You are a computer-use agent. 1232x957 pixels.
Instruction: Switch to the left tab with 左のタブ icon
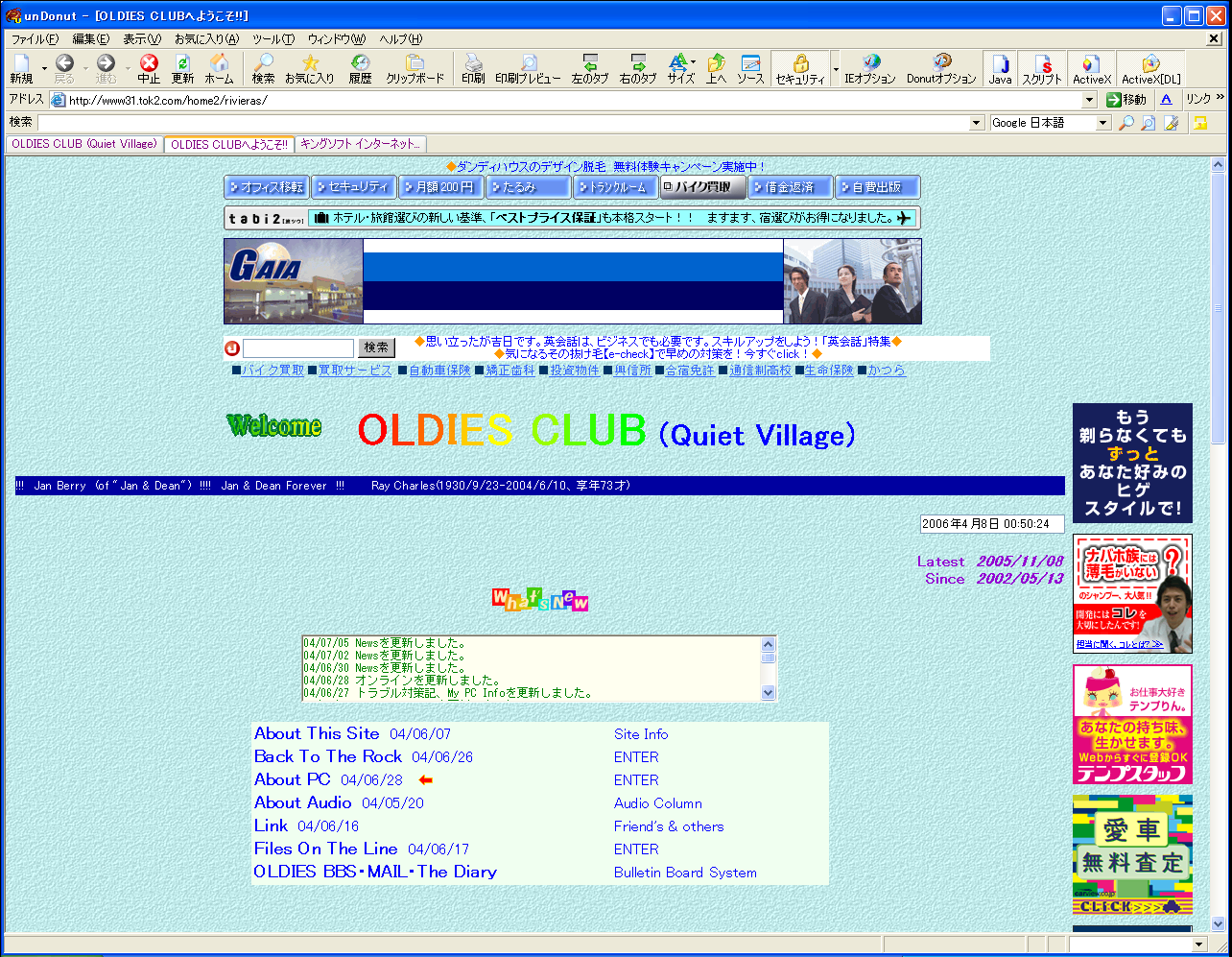[589, 68]
